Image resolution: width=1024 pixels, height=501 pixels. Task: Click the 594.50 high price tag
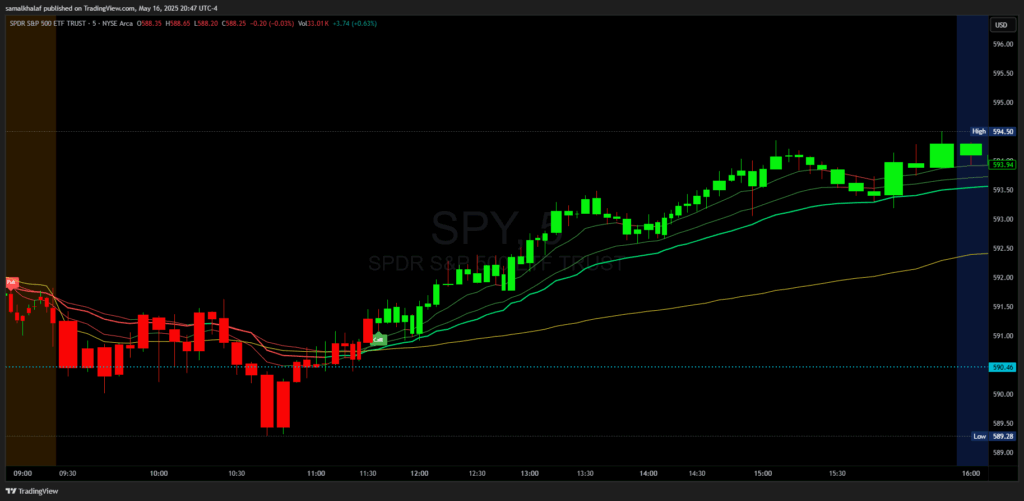(x=1002, y=131)
